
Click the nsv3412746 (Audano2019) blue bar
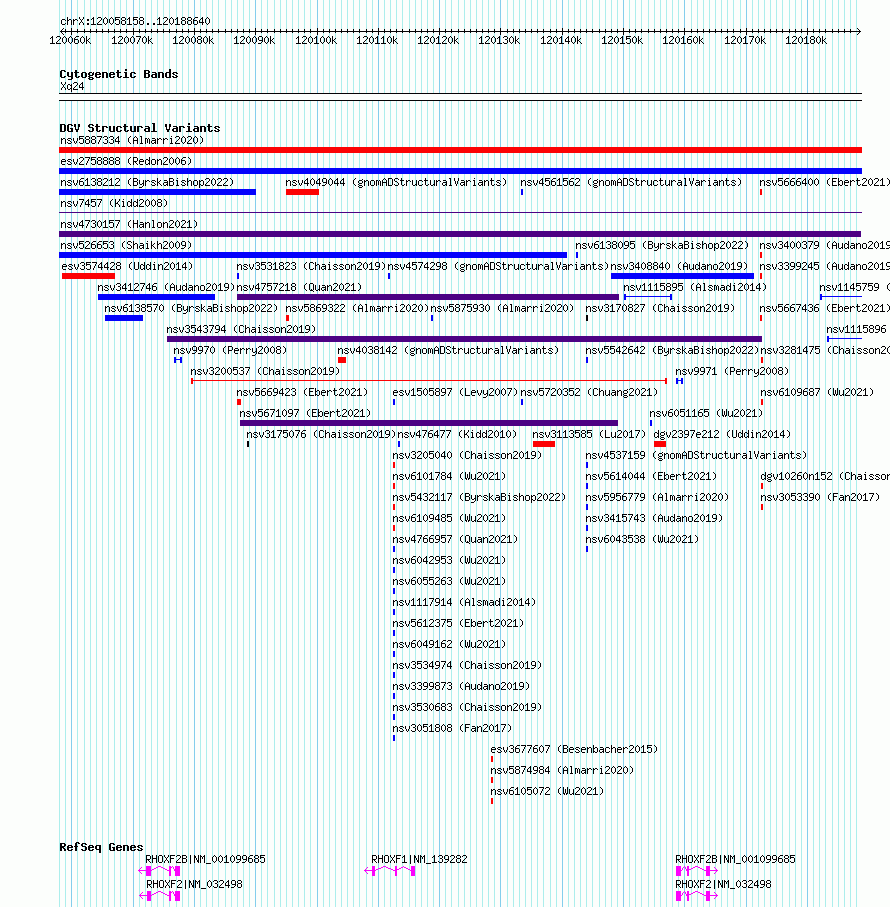point(156,297)
